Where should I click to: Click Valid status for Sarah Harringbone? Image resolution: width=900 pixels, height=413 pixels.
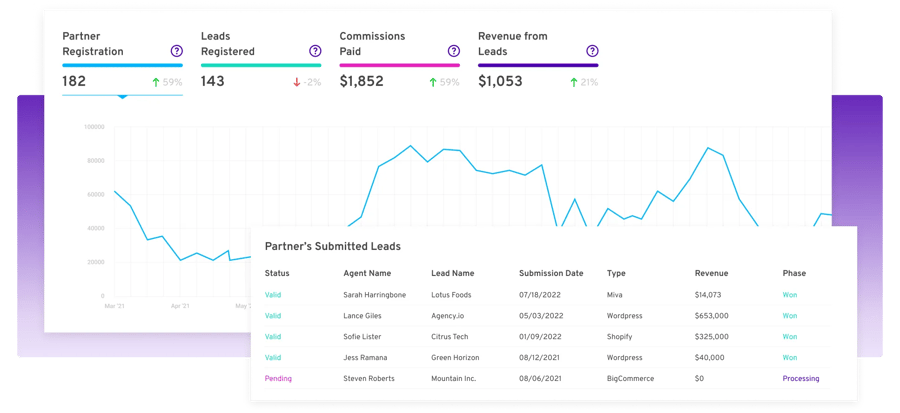[273, 295]
